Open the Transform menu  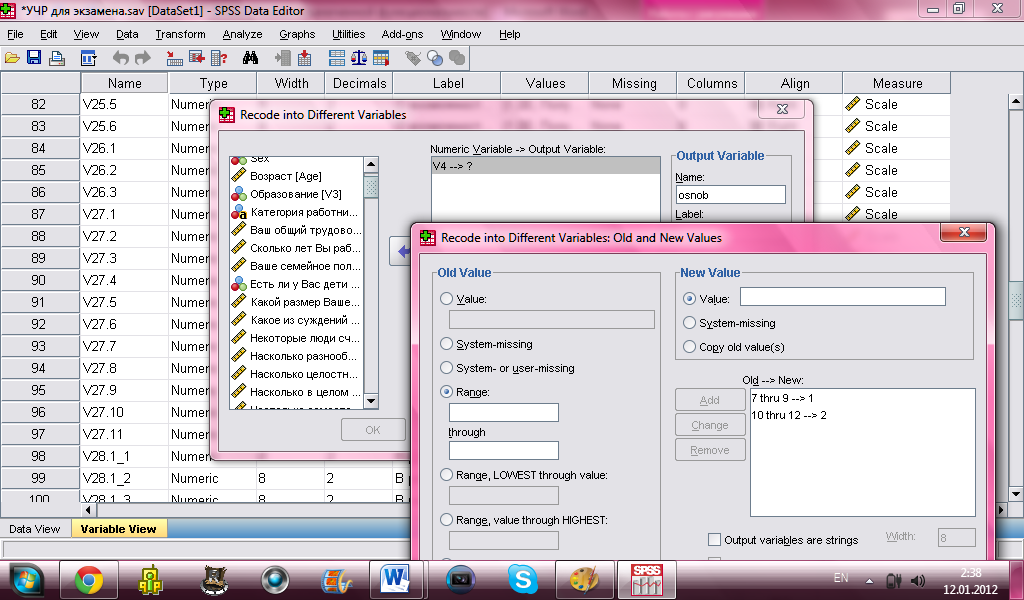pos(180,34)
